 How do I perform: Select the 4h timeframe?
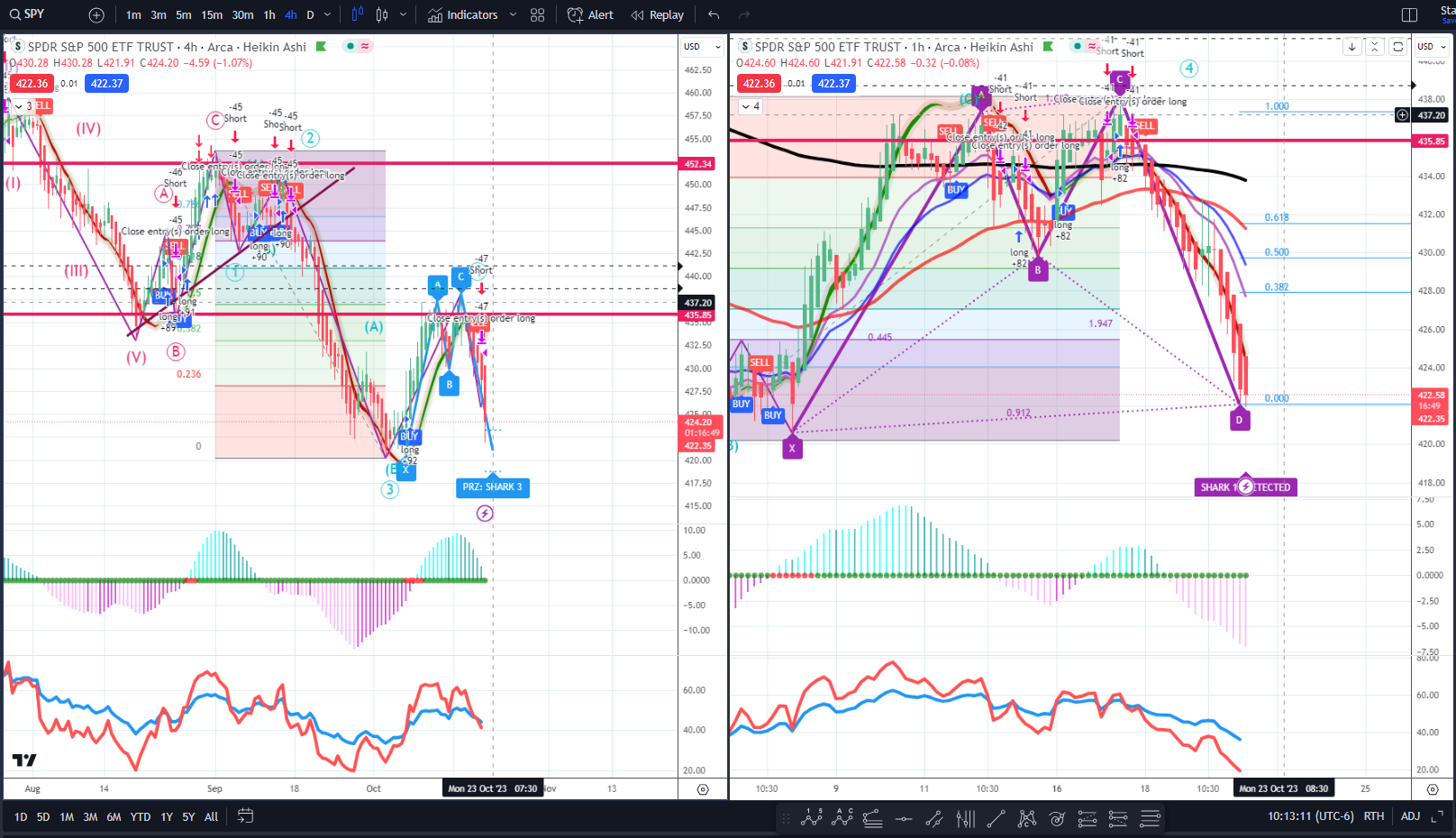coord(291,14)
